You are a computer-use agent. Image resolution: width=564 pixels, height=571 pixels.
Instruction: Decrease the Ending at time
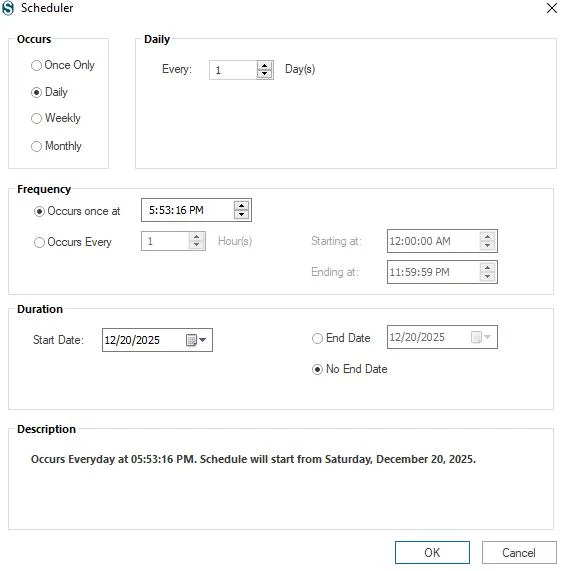[487, 276]
